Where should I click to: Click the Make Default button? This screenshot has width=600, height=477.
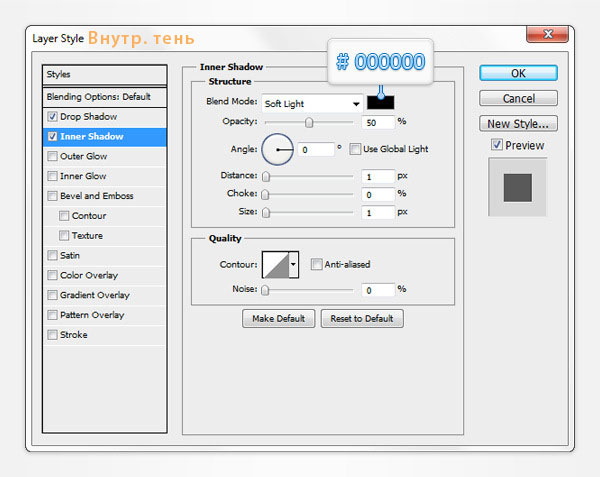pyautogui.click(x=279, y=318)
